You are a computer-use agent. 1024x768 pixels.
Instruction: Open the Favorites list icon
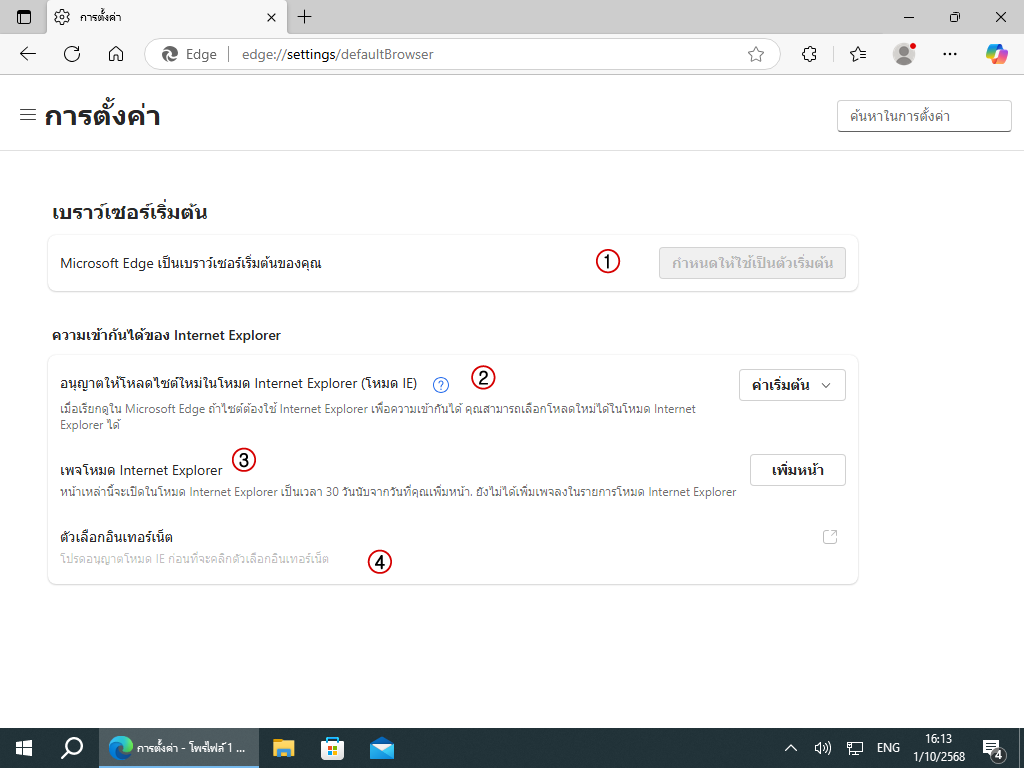tap(858, 54)
